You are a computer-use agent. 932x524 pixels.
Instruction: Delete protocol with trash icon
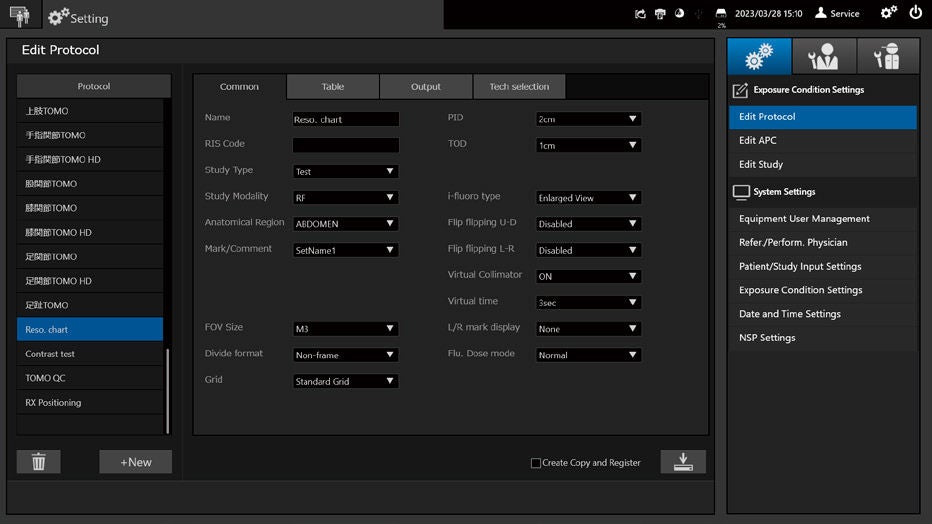point(39,462)
